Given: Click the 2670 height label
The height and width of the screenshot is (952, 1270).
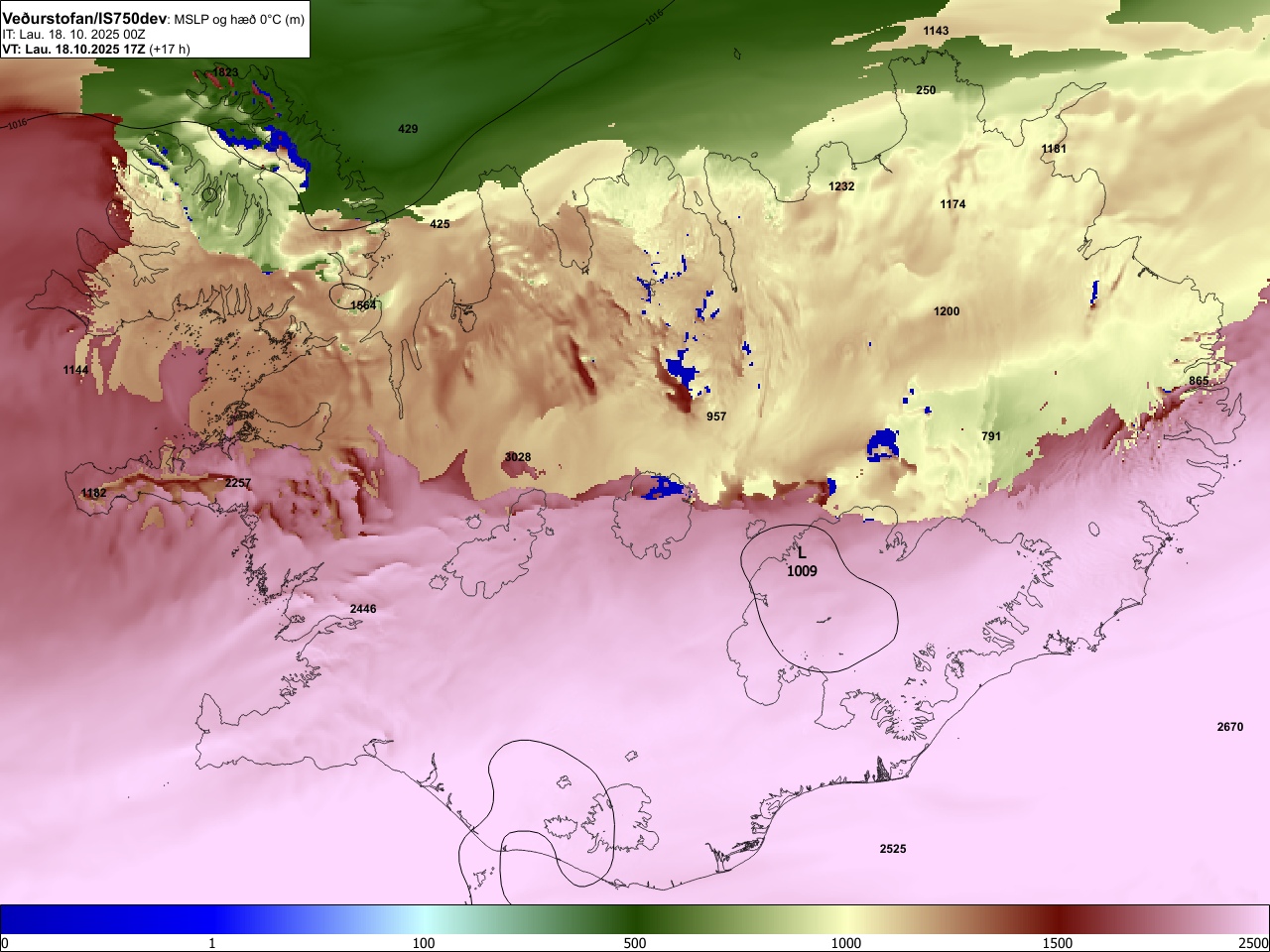Looking at the screenshot, I should tap(1229, 727).
